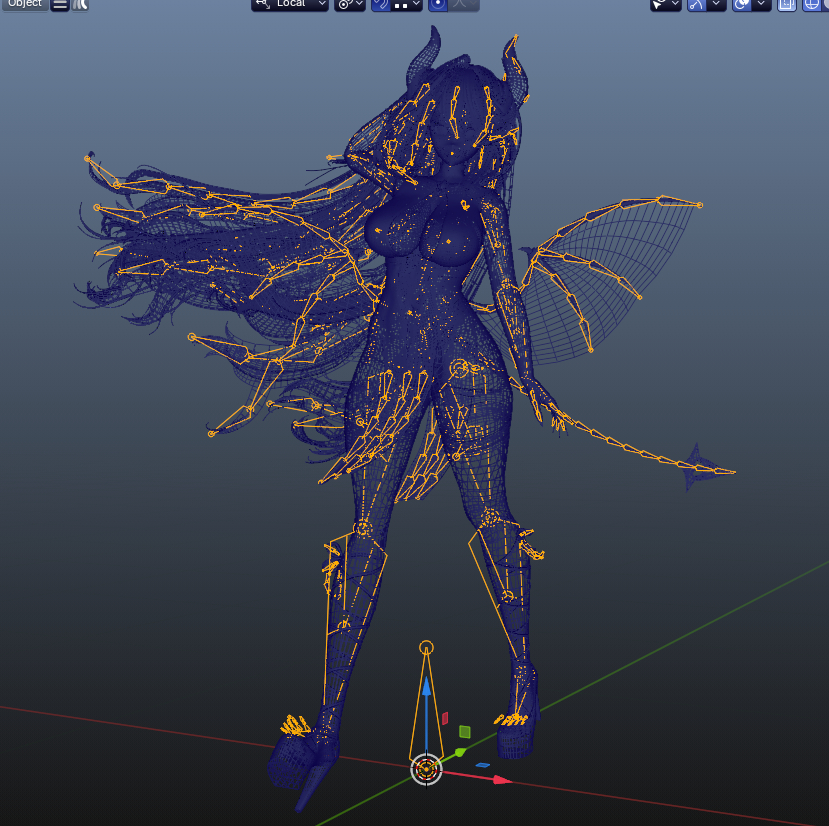Click the red X-axis move arrow
Viewport: 829px width, 826px height.
[x=502, y=780]
